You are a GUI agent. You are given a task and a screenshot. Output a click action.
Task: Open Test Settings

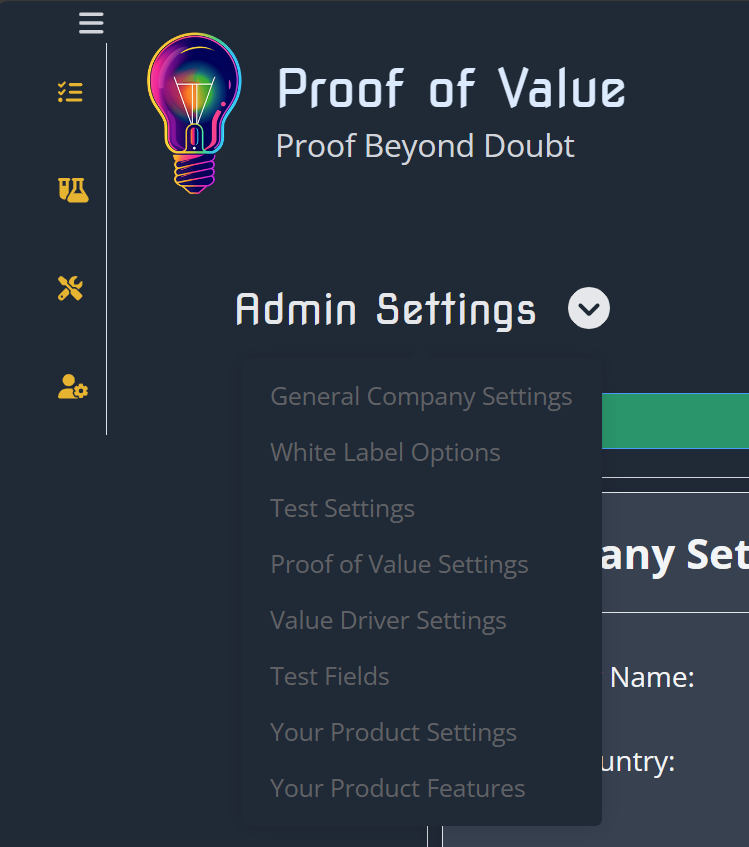click(x=342, y=508)
